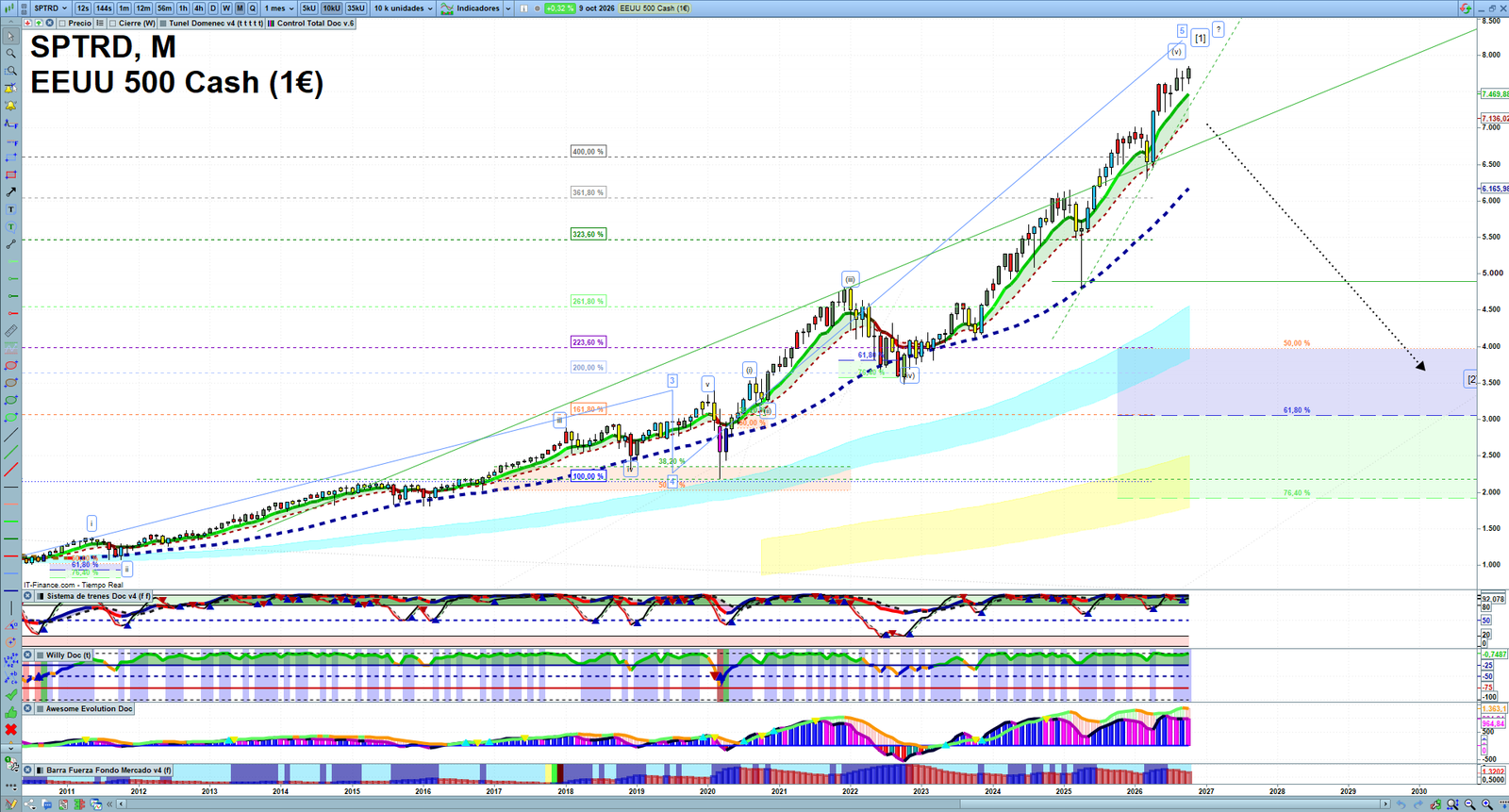
Task: Switch to the daily D timeframe
Action: pos(213,8)
